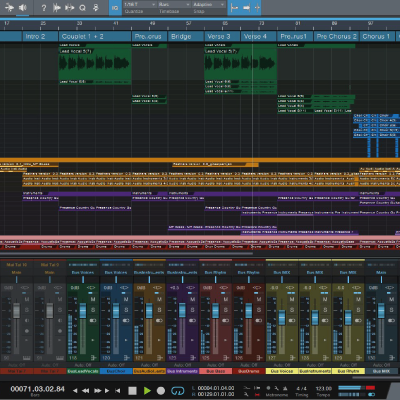The height and width of the screenshot is (400, 400).
Task: Open the Timebase Bars dropdown
Action: [174, 4]
